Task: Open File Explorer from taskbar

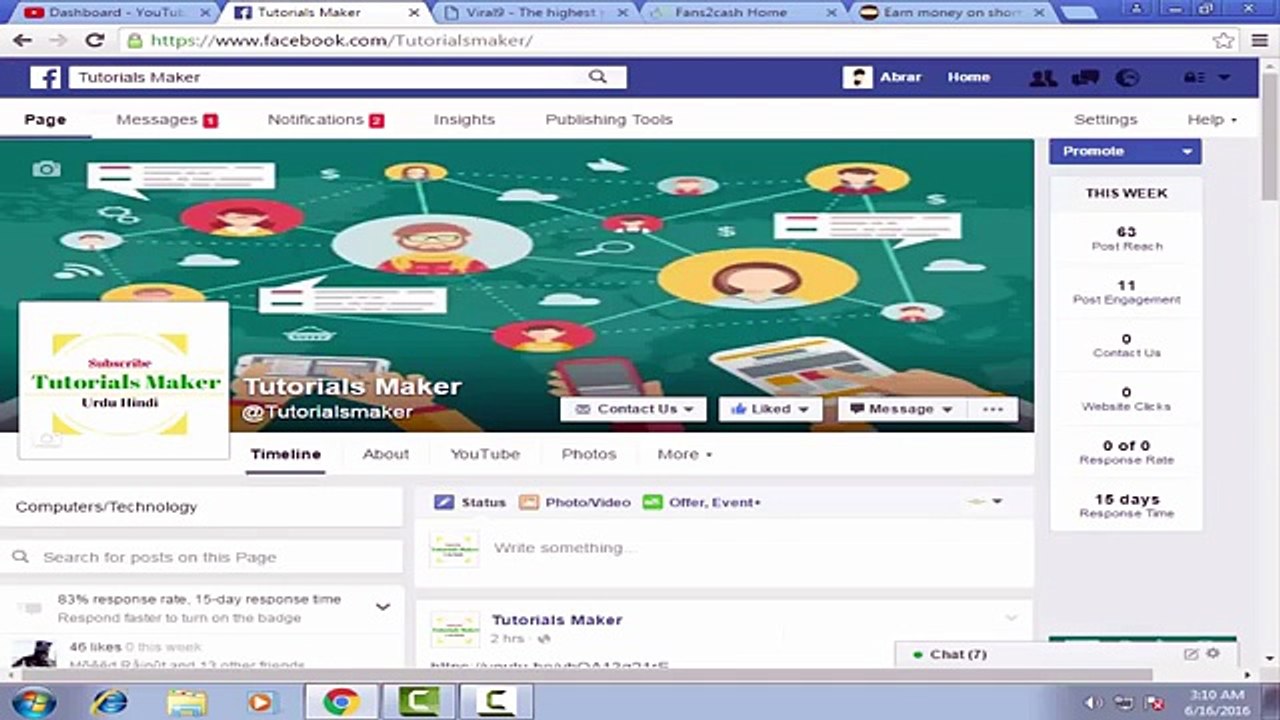Action: point(185,702)
